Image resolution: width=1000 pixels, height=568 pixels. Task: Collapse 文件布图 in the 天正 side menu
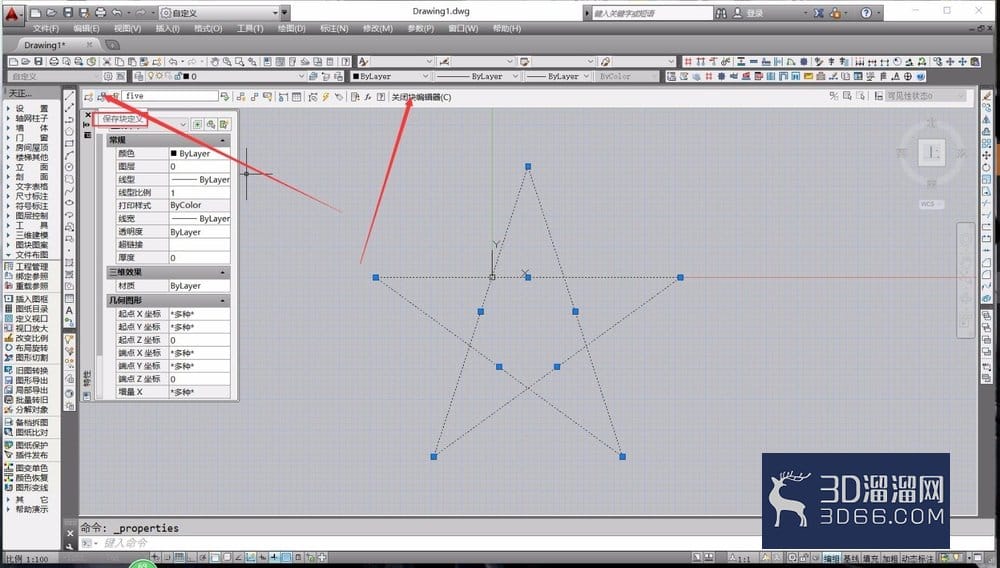click(31, 254)
